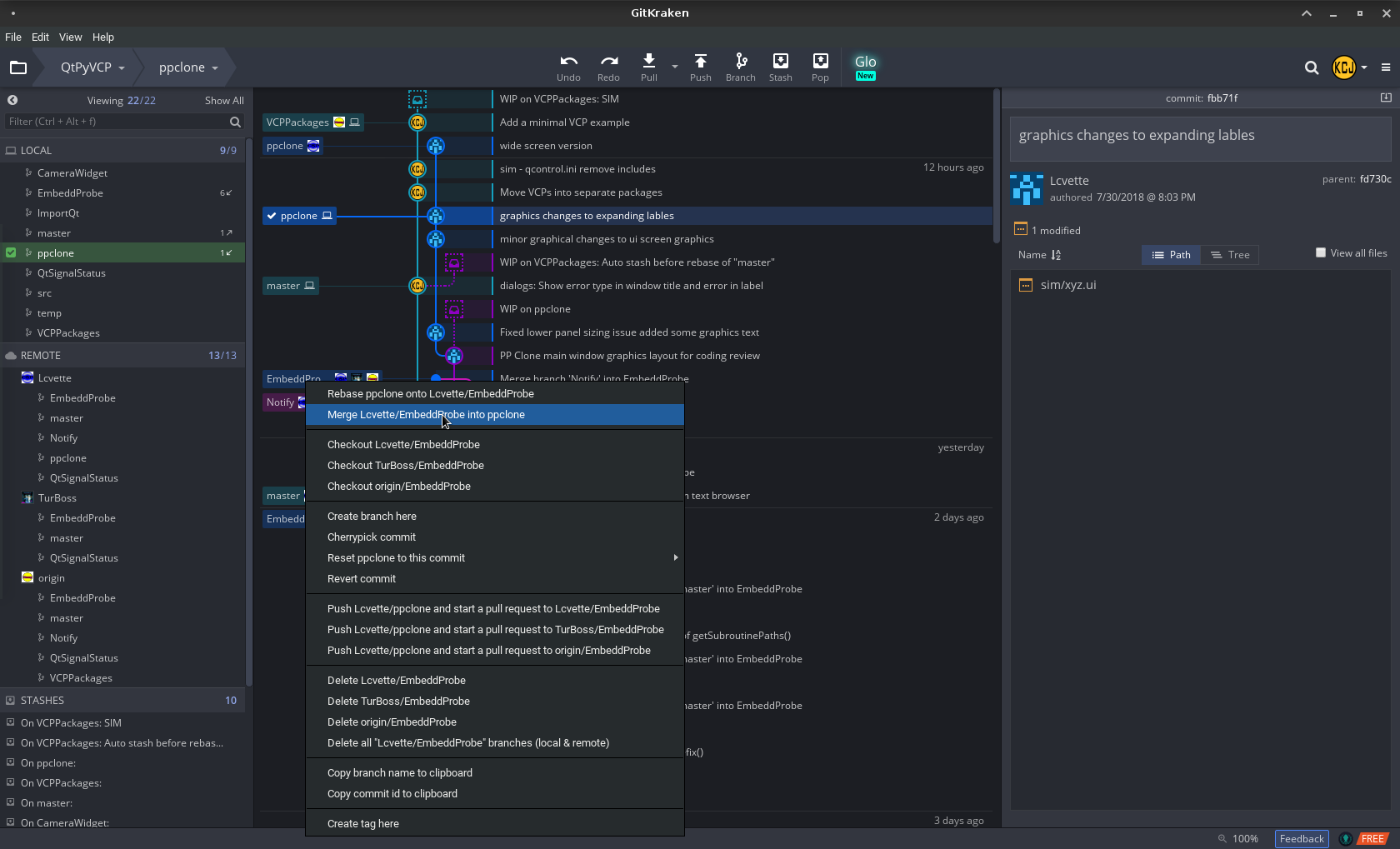1400x849 pixels.
Task: Click the WIP node for VCPPackages: SIM
Action: click(417, 99)
